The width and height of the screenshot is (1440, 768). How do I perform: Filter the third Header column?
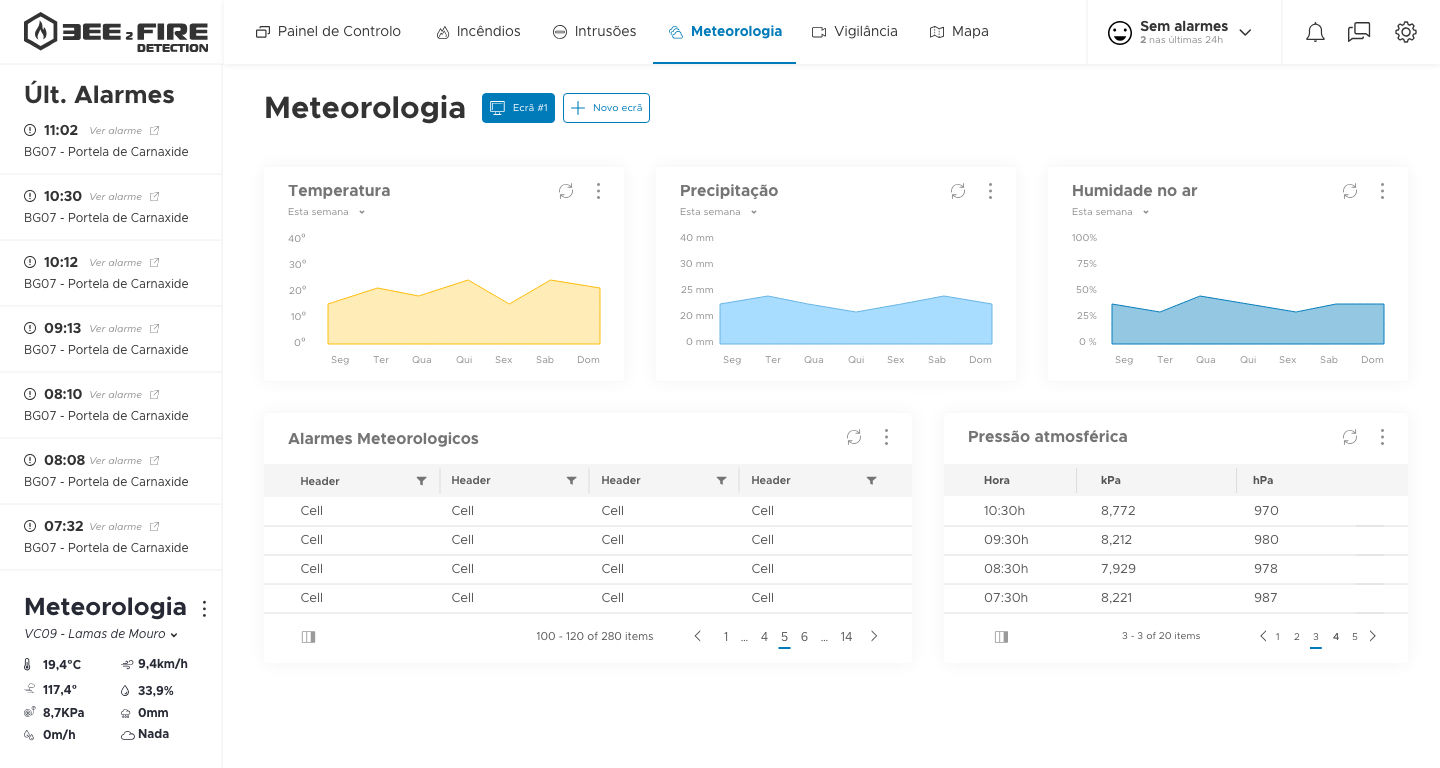click(721, 481)
